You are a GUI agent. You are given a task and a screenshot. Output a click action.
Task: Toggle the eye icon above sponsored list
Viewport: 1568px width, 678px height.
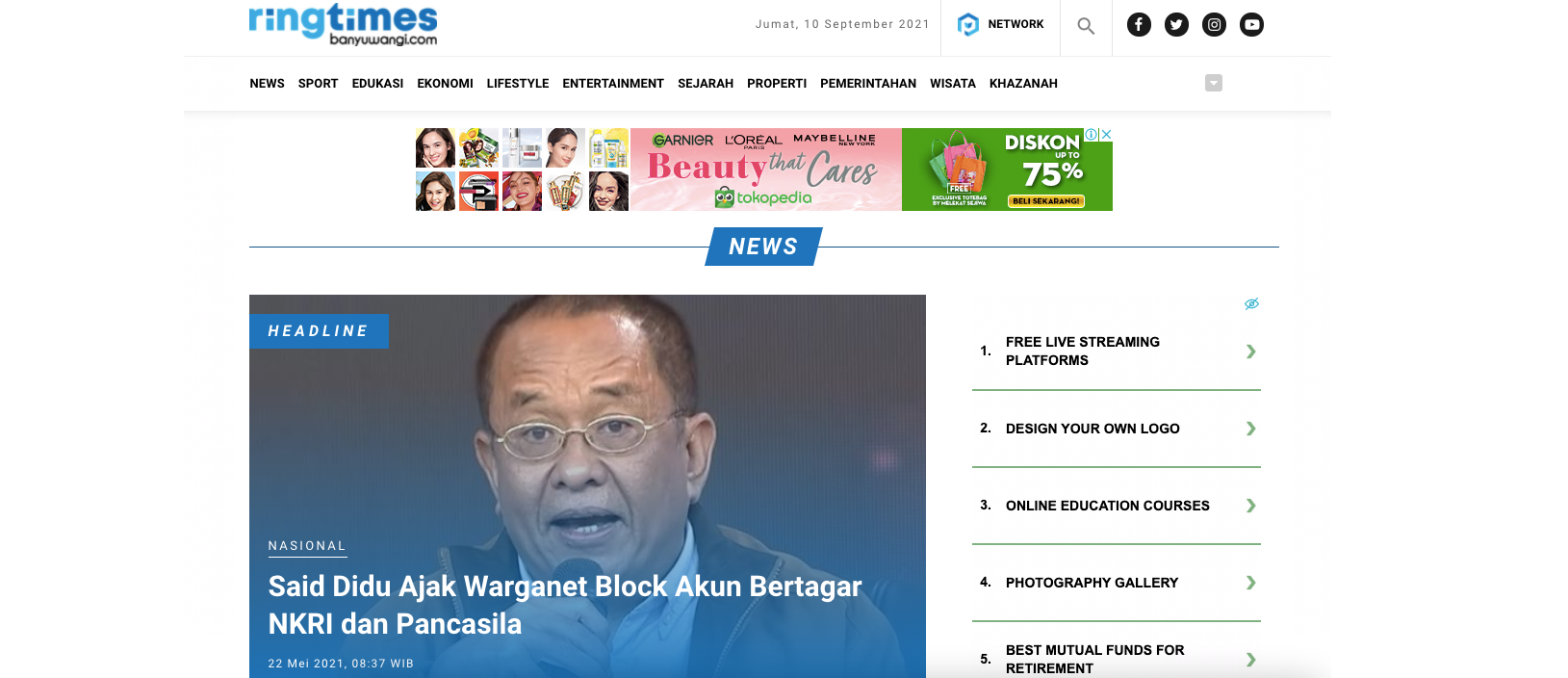pos(1251,303)
